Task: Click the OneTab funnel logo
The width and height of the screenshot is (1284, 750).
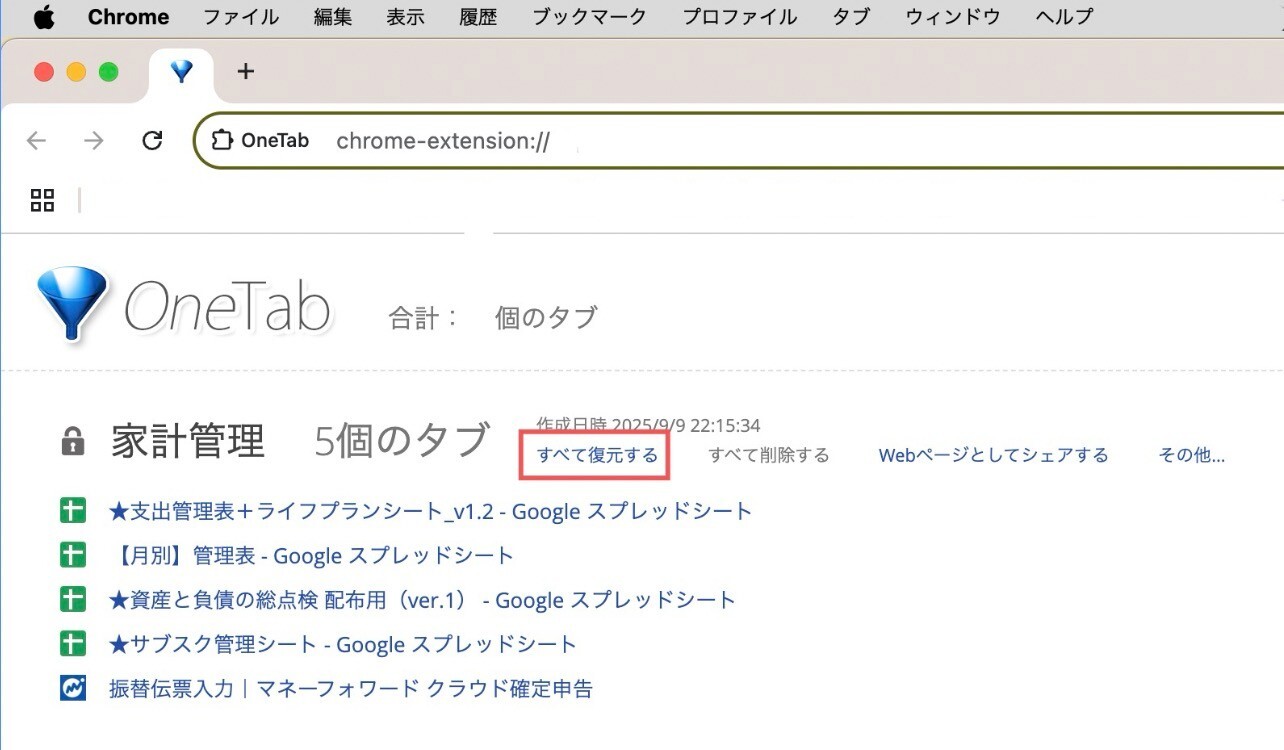Action: click(x=71, y=305)
